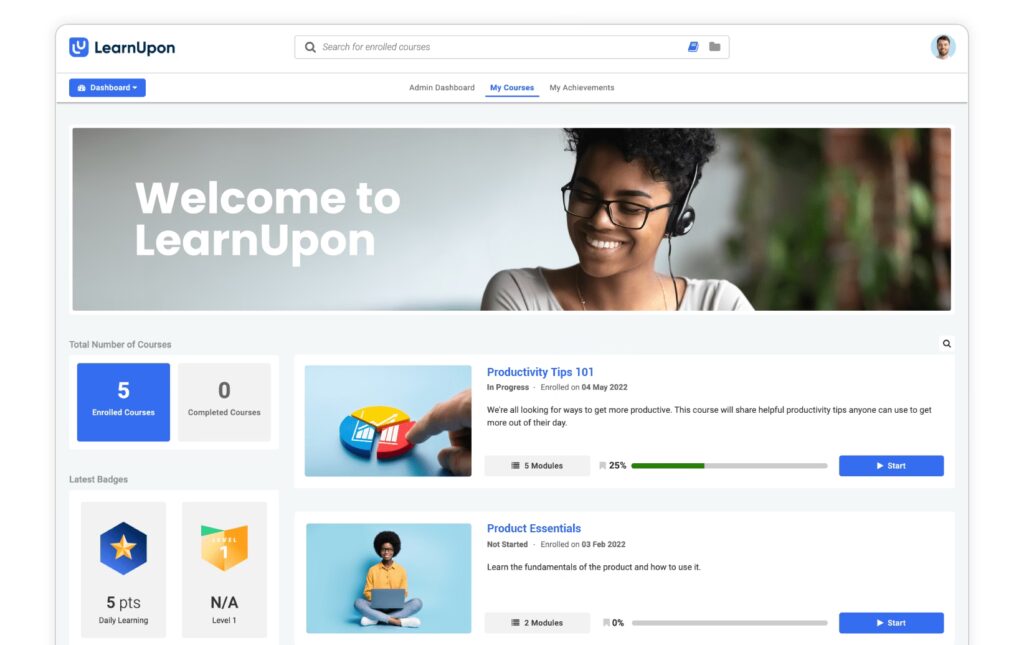Image resolution: width=1024 pixels, height=645 pixels.
Task: Open the user profile avatar
Action: pyautogui.click(x=942, y=47)
